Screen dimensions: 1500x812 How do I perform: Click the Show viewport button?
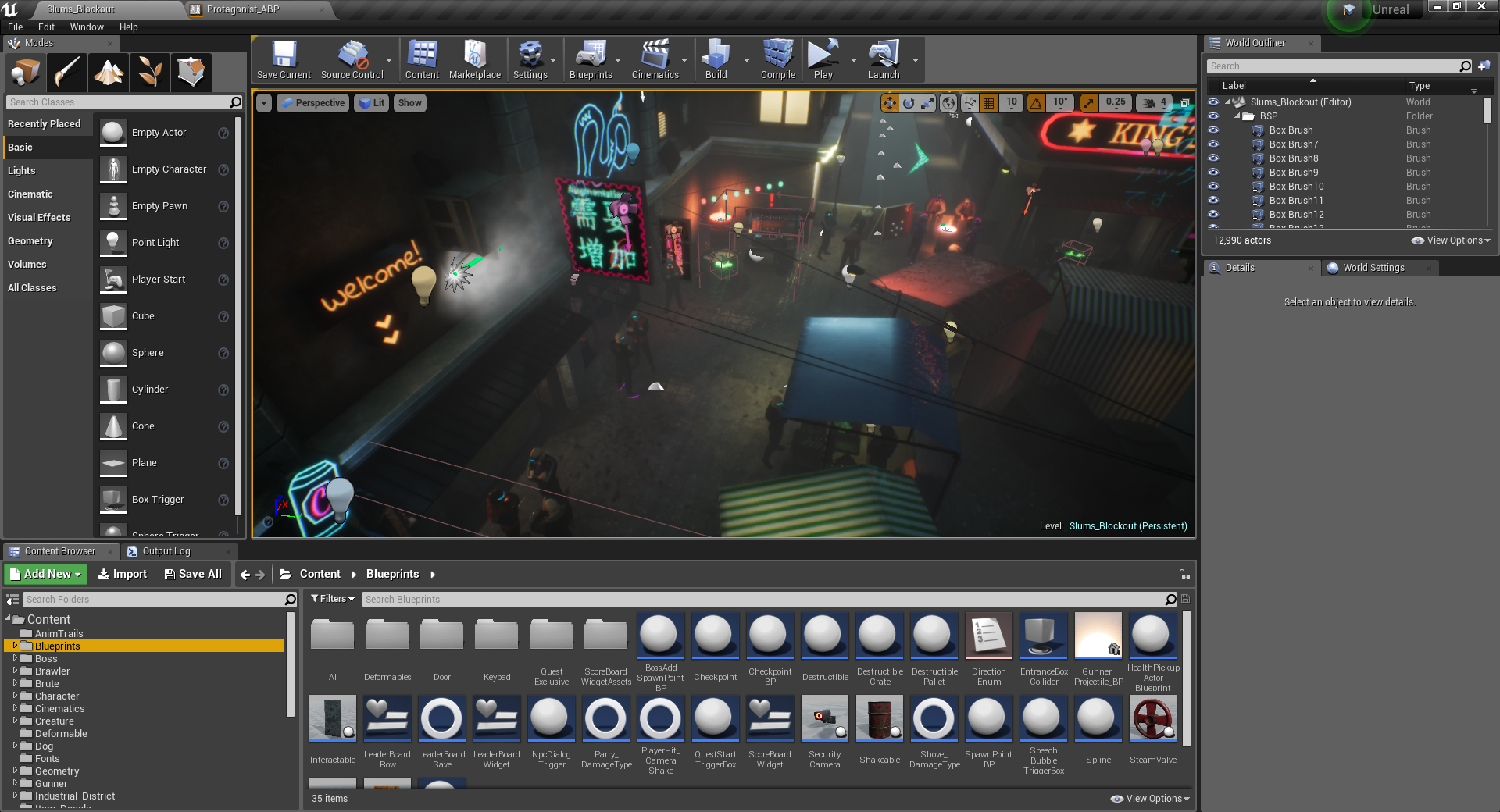[x=409, y=102]
